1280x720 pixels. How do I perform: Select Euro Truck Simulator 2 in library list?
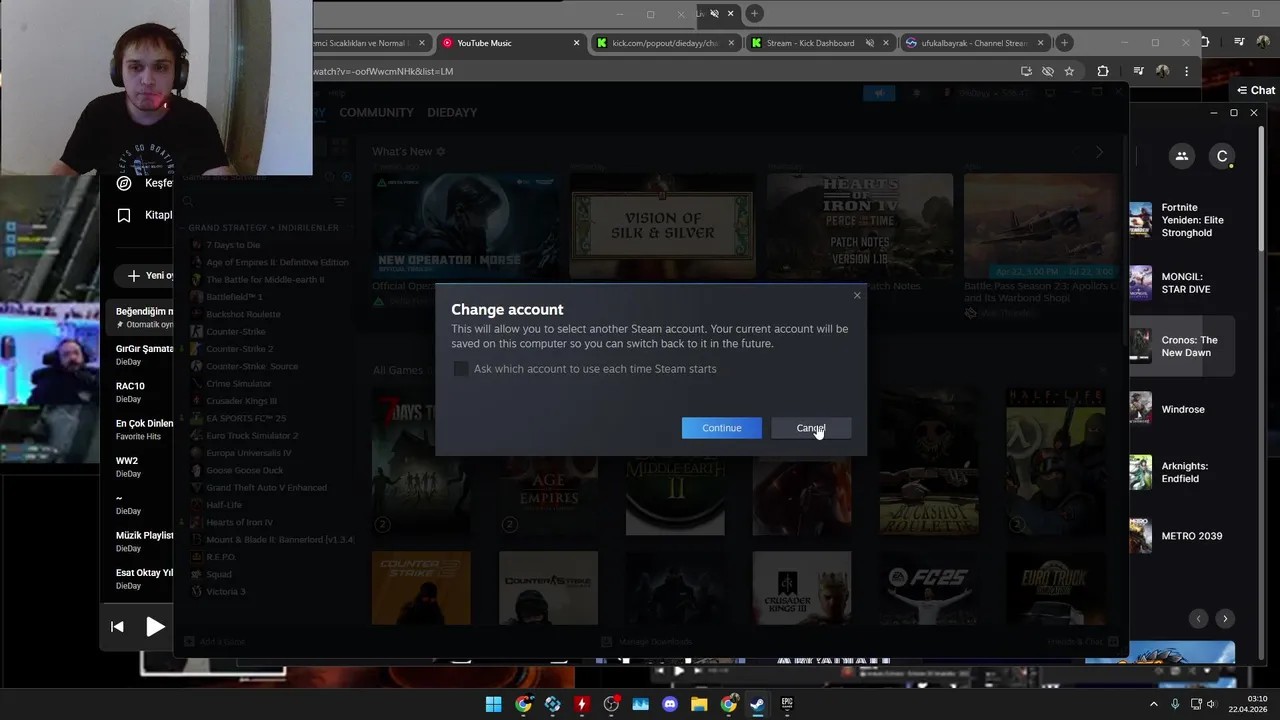(x=252, y=436)
